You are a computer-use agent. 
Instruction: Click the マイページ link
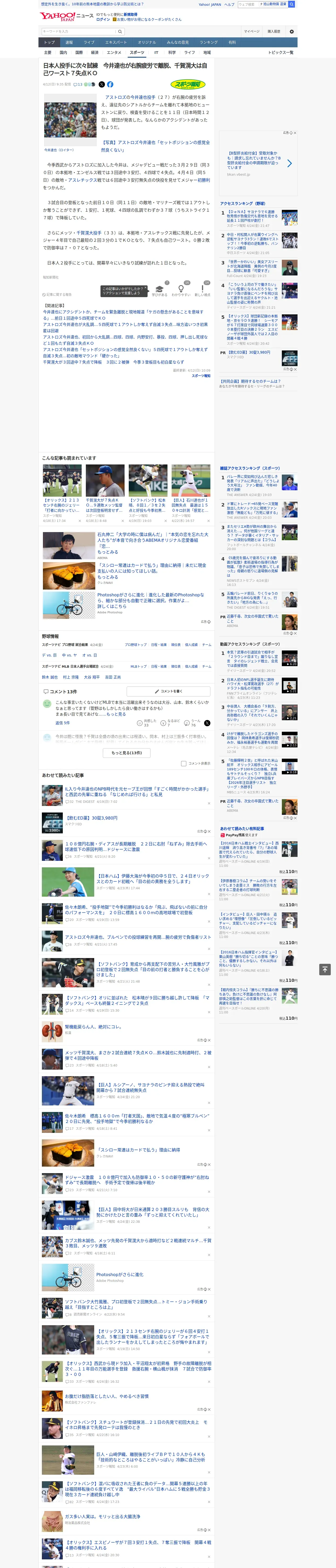pos(251,32)
